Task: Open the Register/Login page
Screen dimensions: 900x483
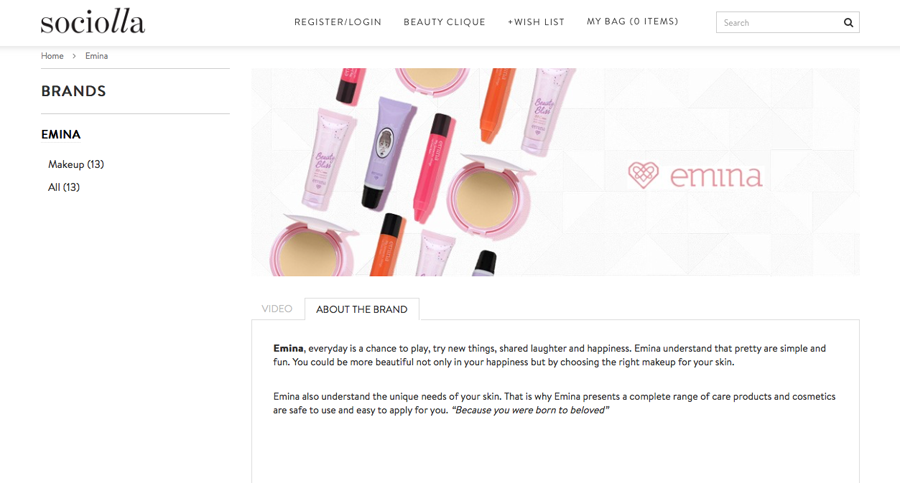Action: click(x=338, y=22)
